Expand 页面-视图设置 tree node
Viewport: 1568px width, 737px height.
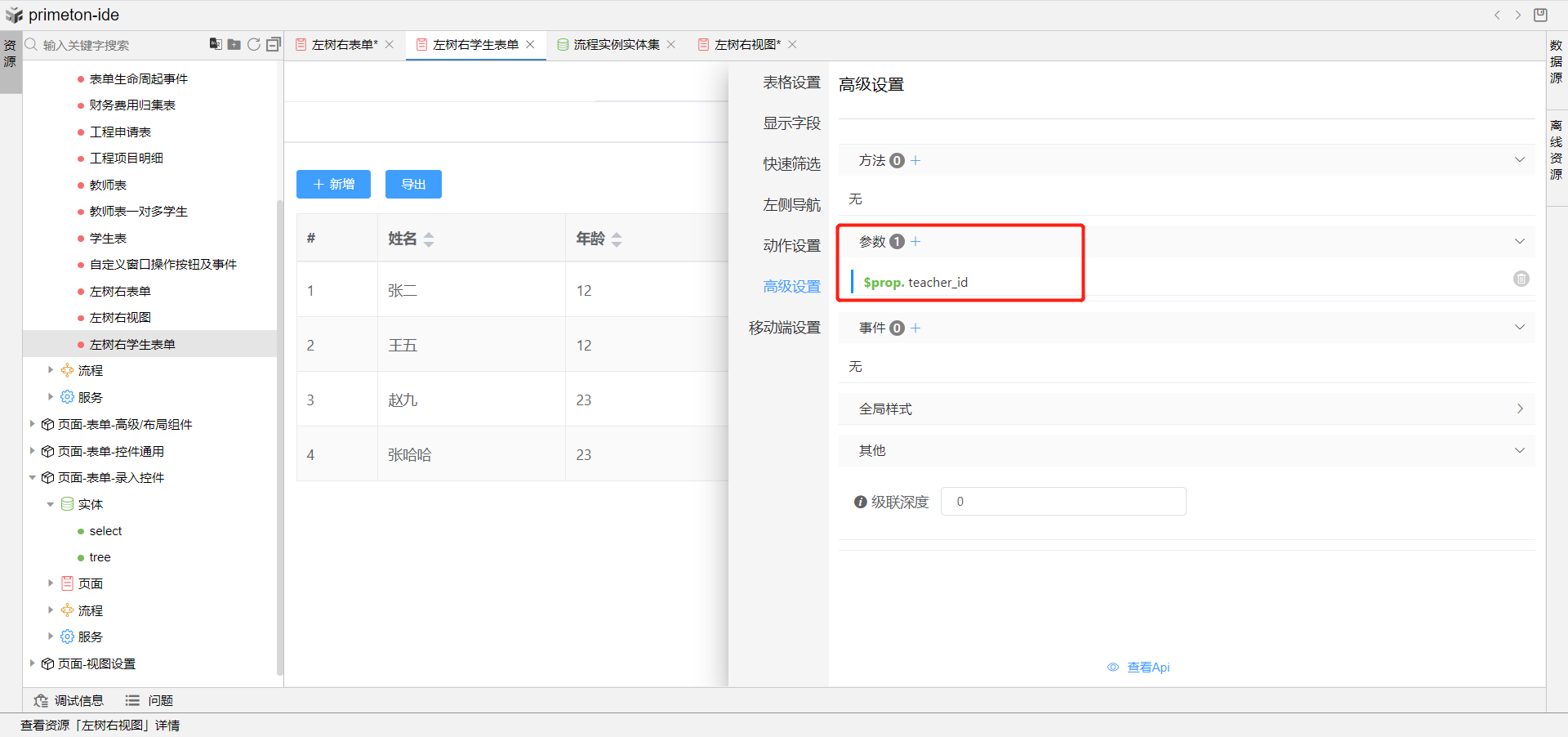33,663
